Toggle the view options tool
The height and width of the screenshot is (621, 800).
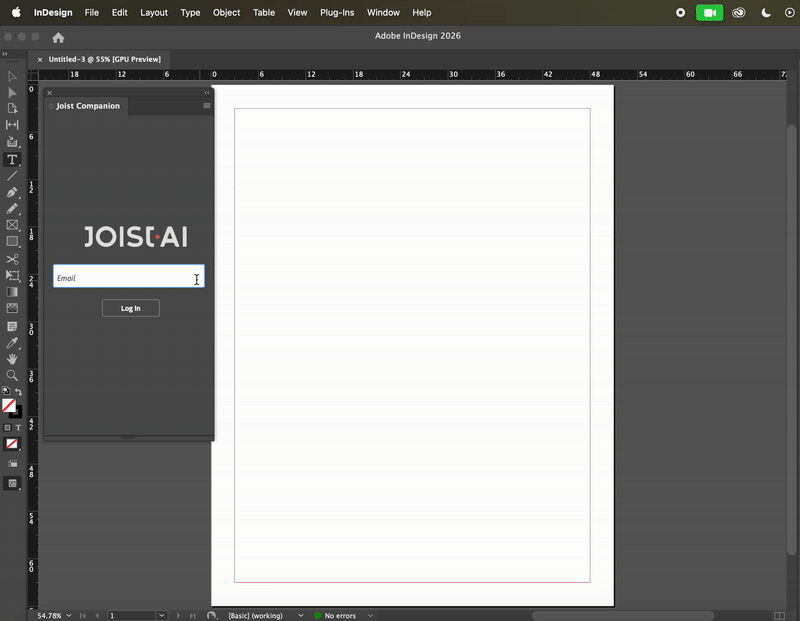[x=12, y=464]
